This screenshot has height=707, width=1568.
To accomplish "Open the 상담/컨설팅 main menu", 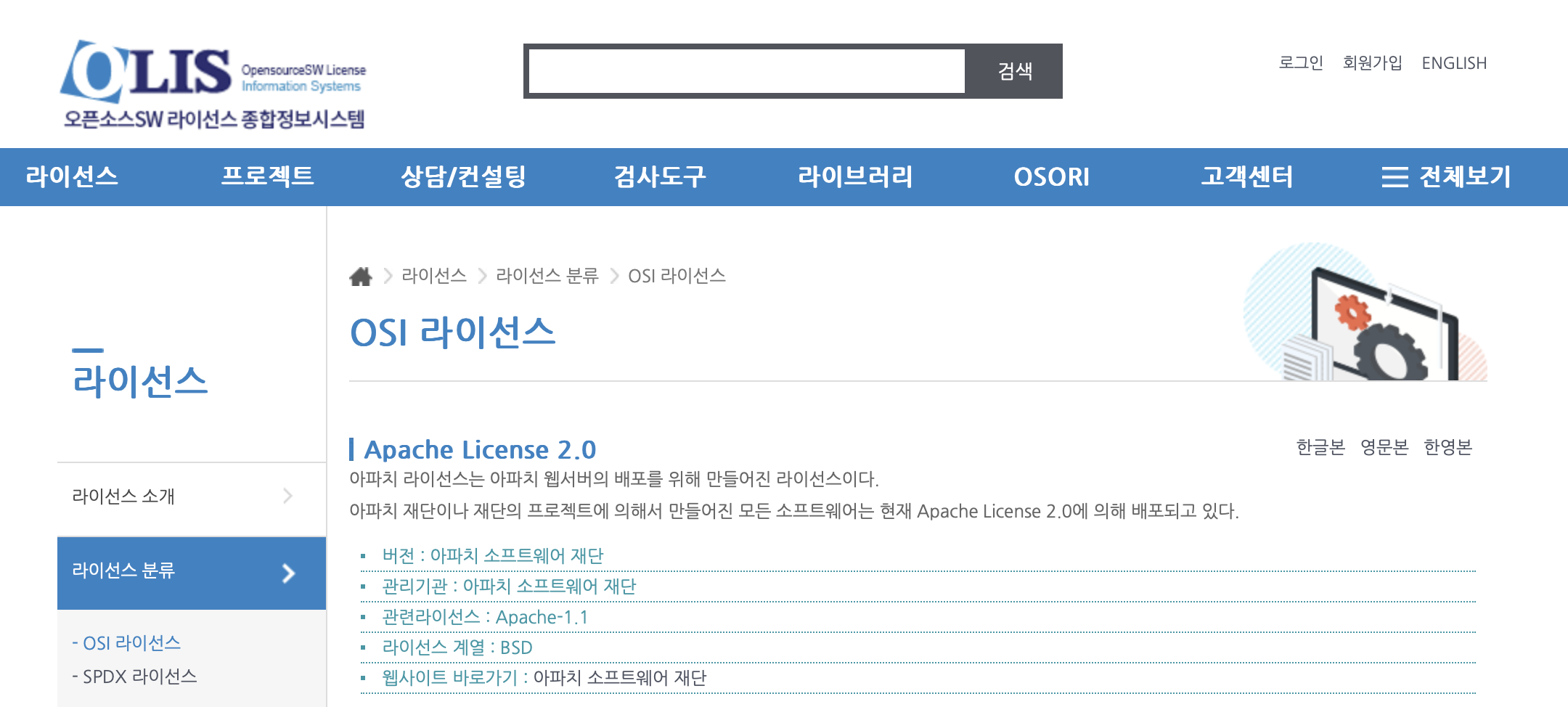I will (464, 176).
